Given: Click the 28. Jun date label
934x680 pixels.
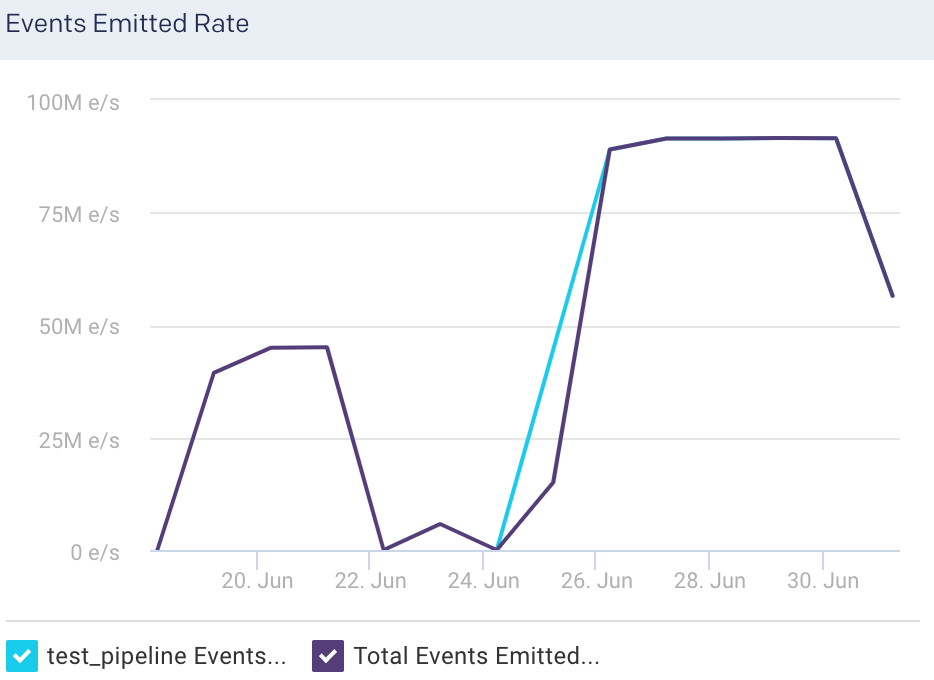Looking at the screenshot, I should 709,581.
